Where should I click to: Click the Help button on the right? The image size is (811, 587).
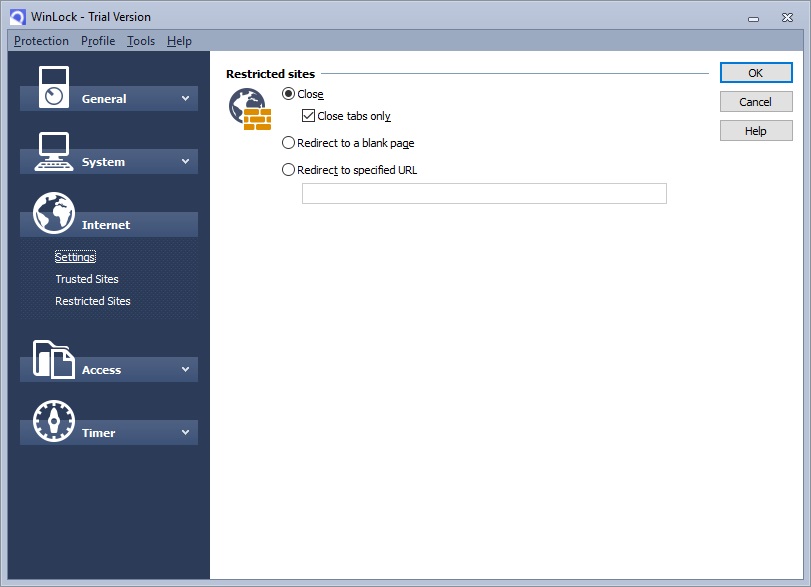click(756, 131)
